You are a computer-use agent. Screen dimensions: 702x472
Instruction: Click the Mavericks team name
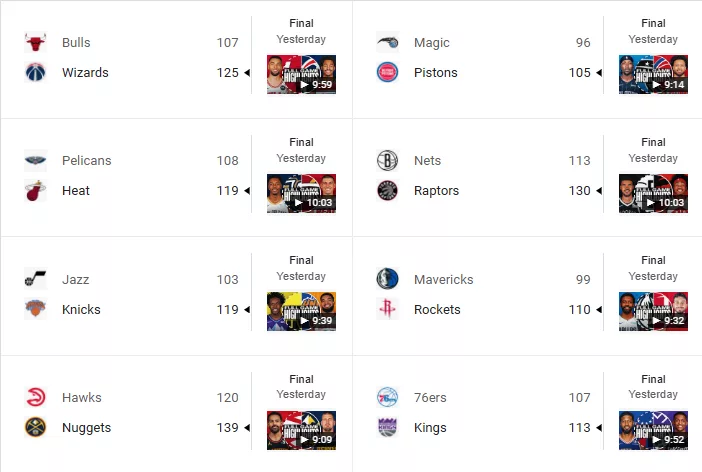pyautogui.click(x=444, y=279)
